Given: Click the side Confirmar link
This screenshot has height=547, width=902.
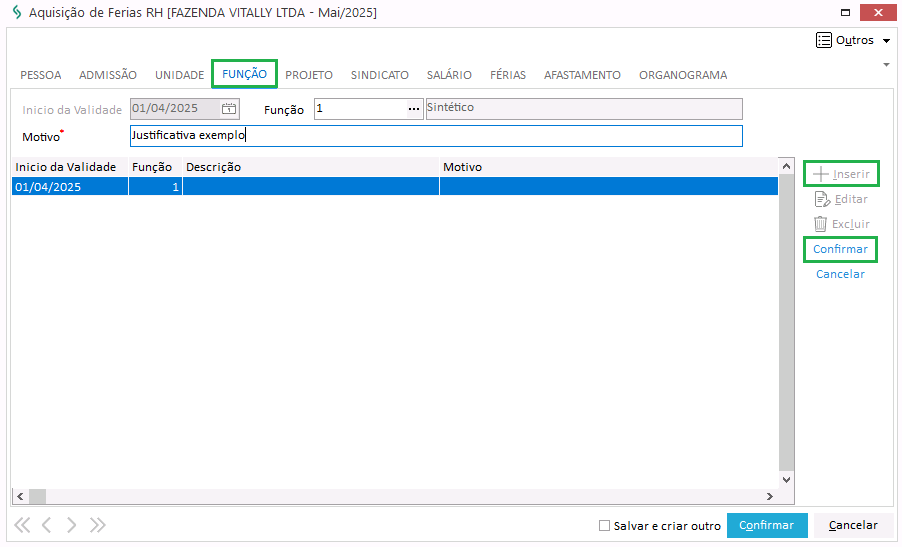Looking at the screenshot, I should tap(840, 249).
